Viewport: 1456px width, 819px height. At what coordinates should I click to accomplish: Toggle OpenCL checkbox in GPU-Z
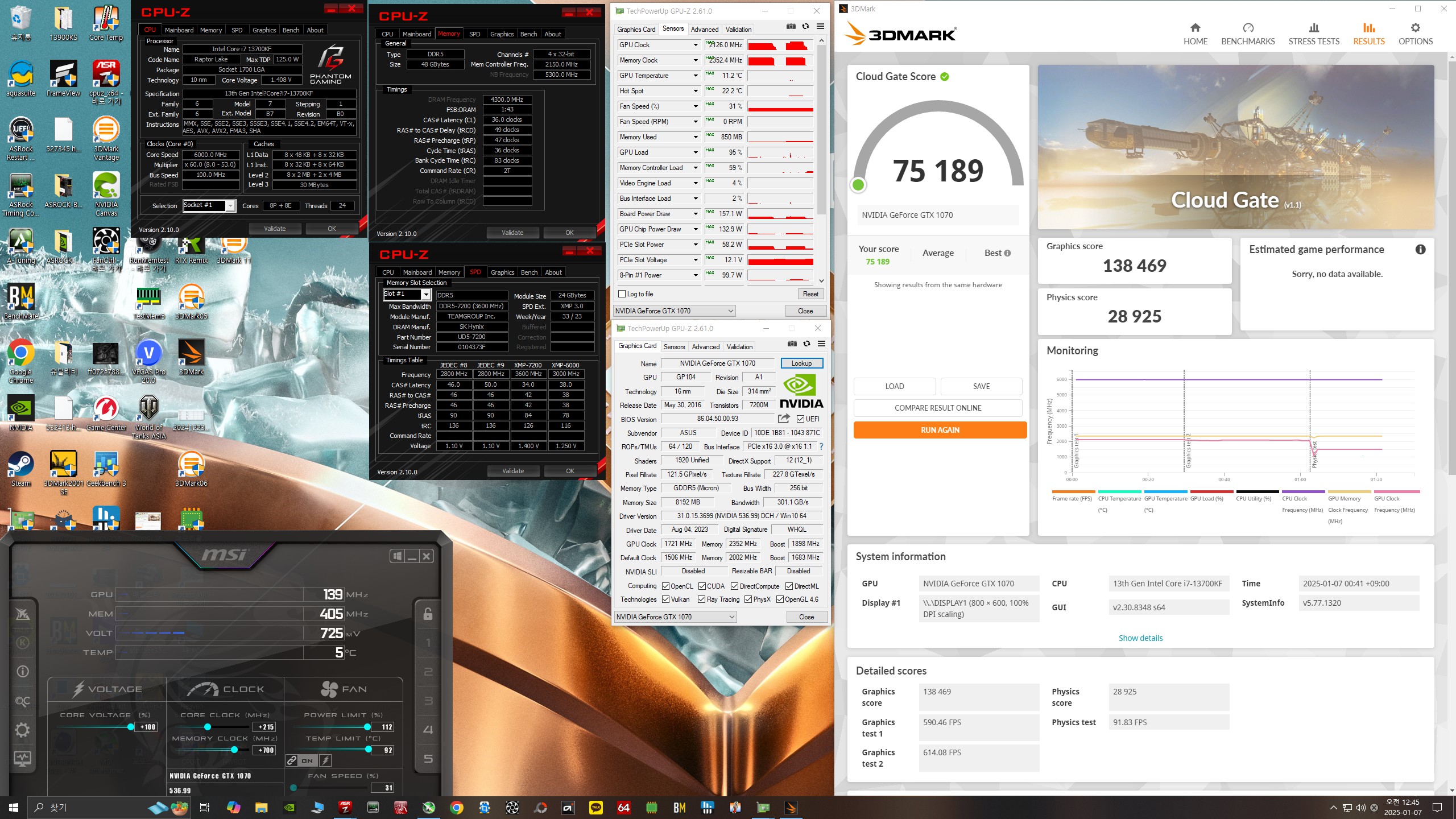point(665,586)
